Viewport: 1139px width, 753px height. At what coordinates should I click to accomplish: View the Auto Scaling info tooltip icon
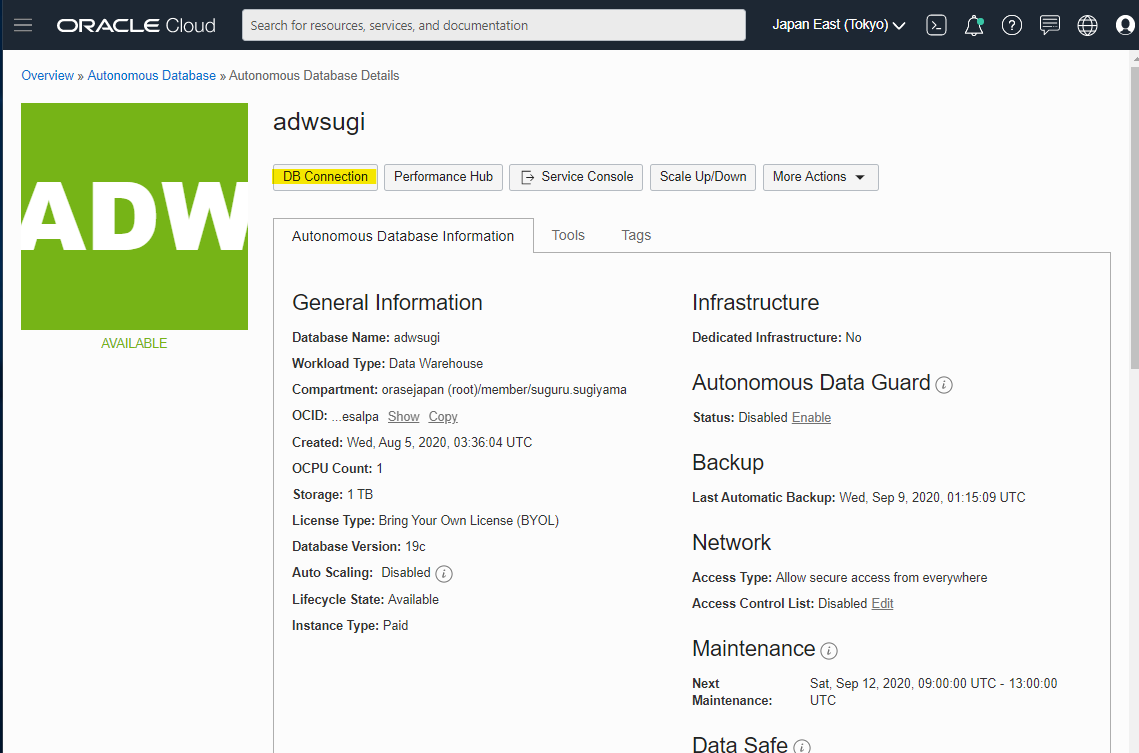[443, 573]
